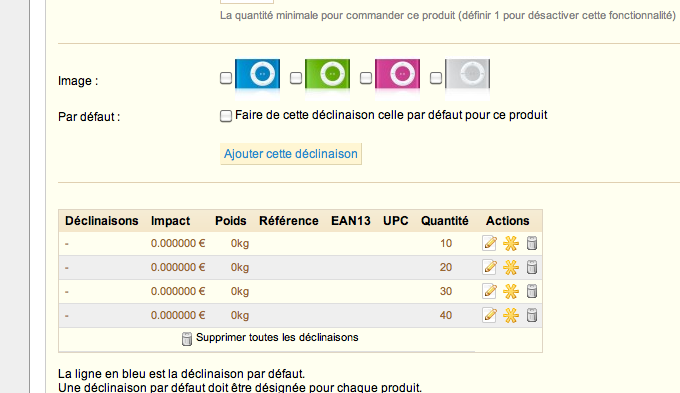Set quantity 10 declination as default (star icon)
This screenshot has width=680, height=393.
pos(511,243)
